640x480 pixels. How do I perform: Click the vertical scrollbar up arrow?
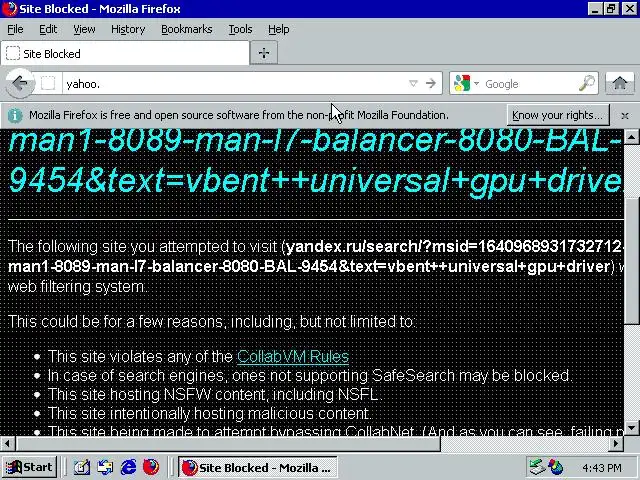(x=631, y=137)
